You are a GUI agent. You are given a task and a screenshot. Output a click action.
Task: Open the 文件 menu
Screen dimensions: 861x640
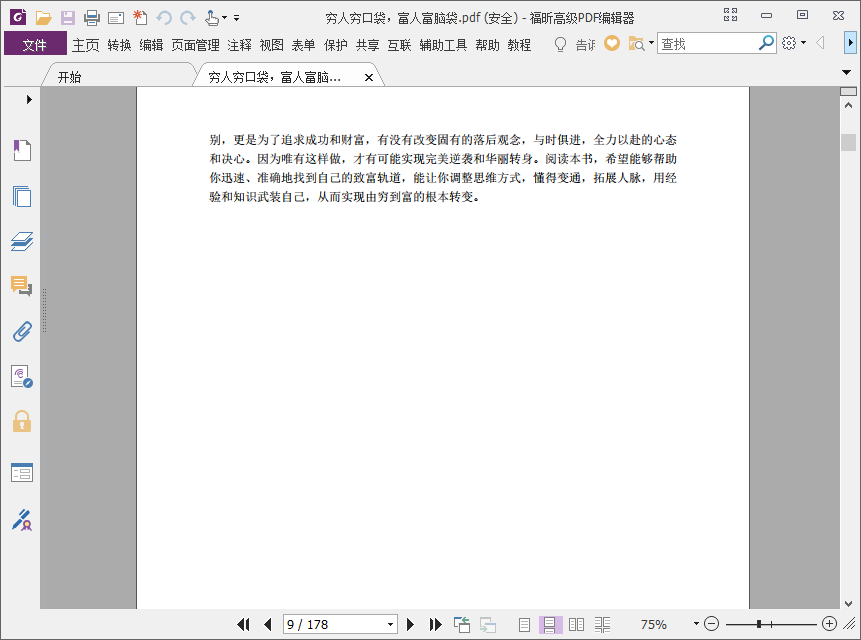(35, 44)
